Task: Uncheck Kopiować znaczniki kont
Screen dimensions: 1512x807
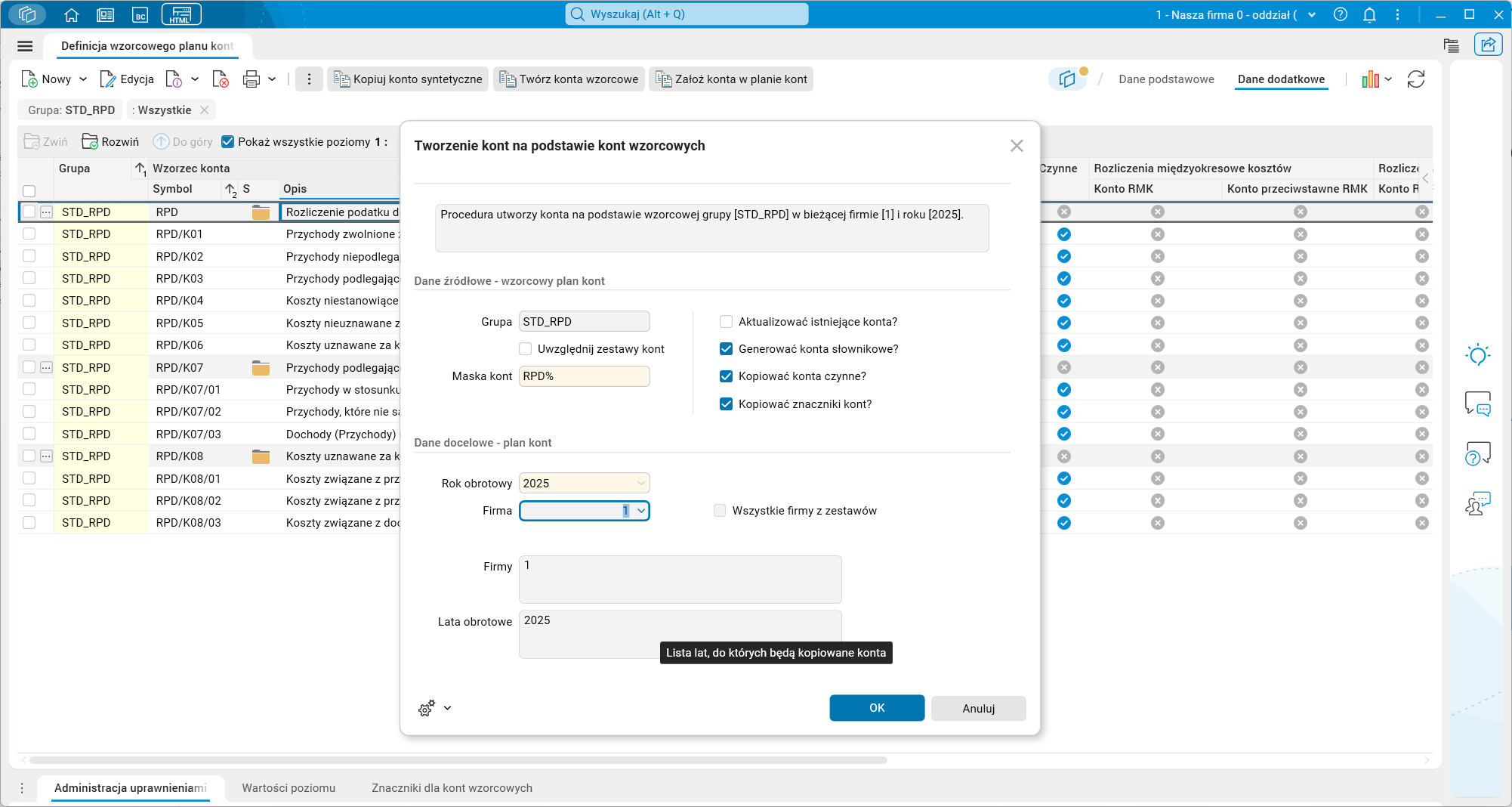Action: tap(727, 404)
